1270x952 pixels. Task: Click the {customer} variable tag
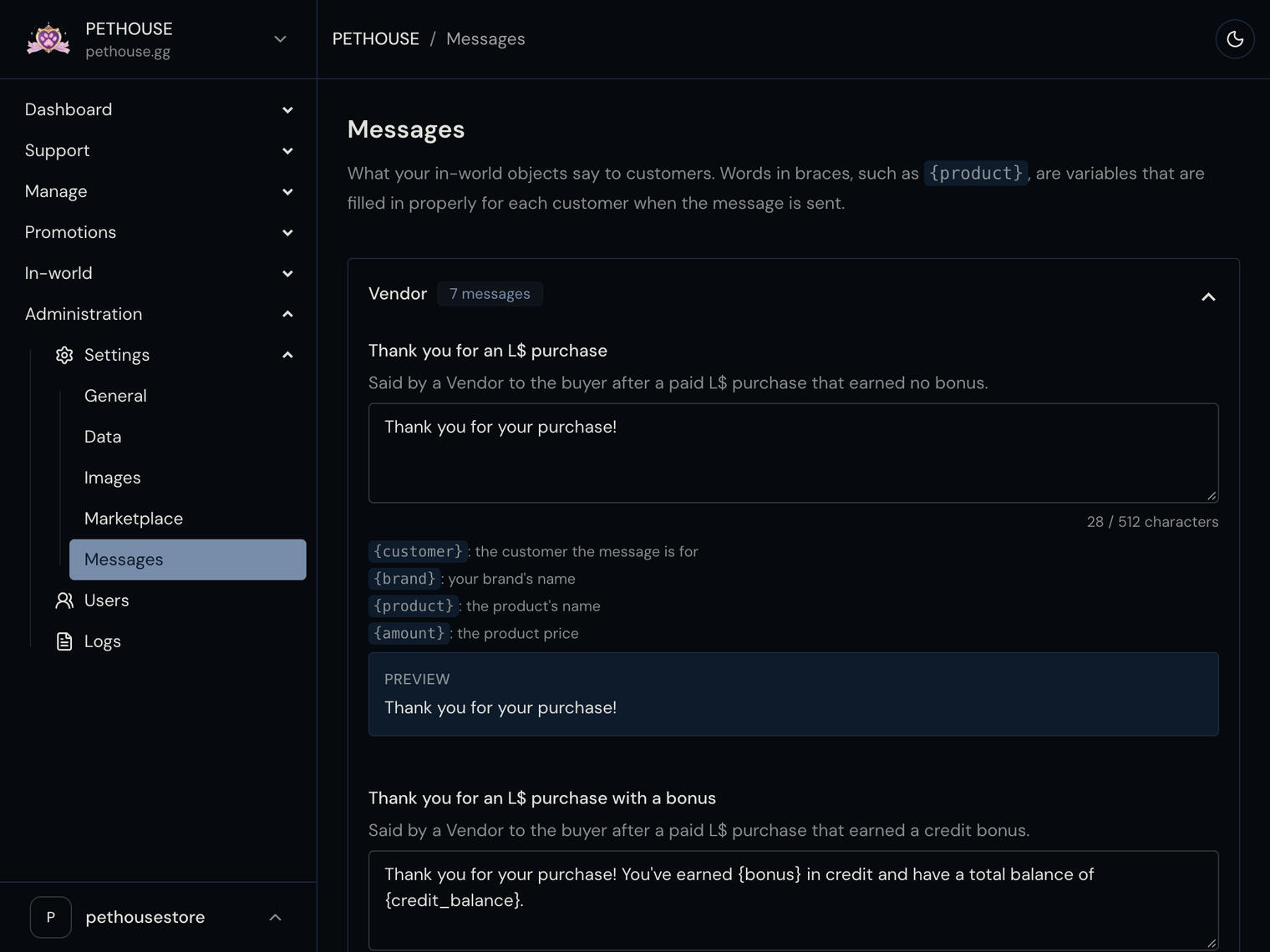[x=418, y=551]
